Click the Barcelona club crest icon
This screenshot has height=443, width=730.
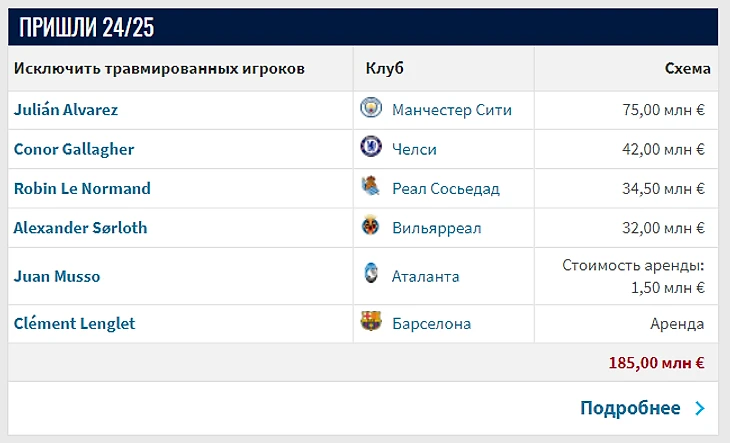point(371,322)
